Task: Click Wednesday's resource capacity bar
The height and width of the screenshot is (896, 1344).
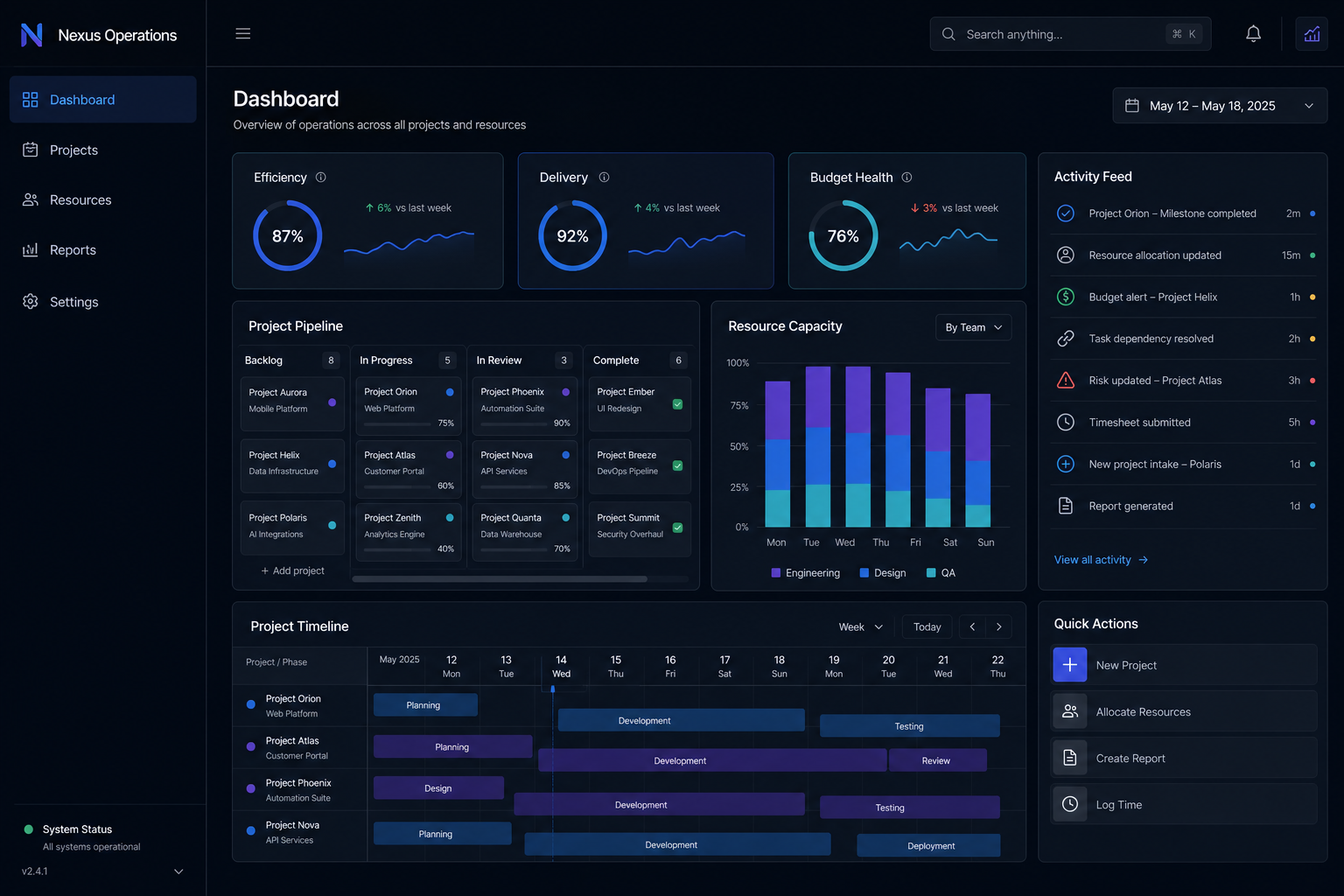Action: point(857,446)
